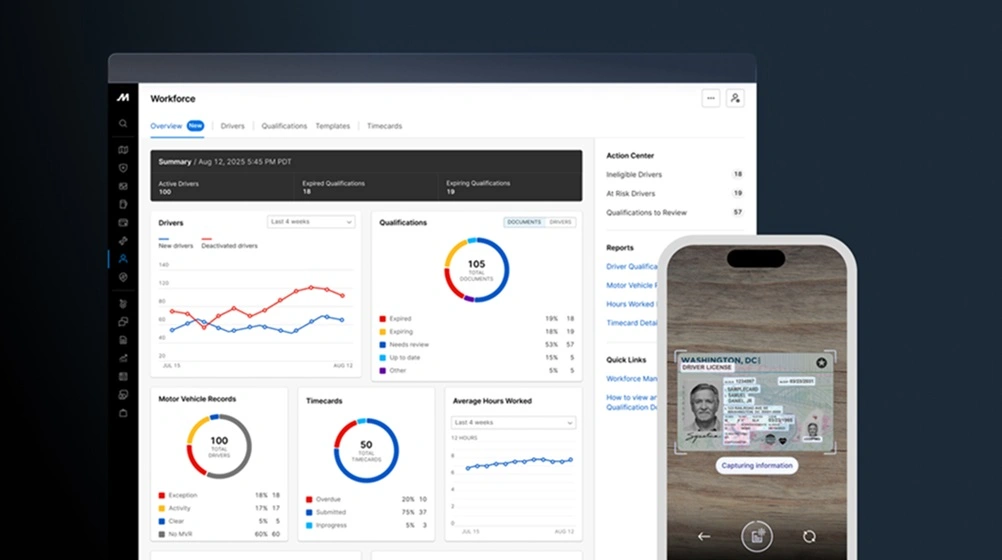
Task: Select the Overview tab
Action: pos(176,126)
